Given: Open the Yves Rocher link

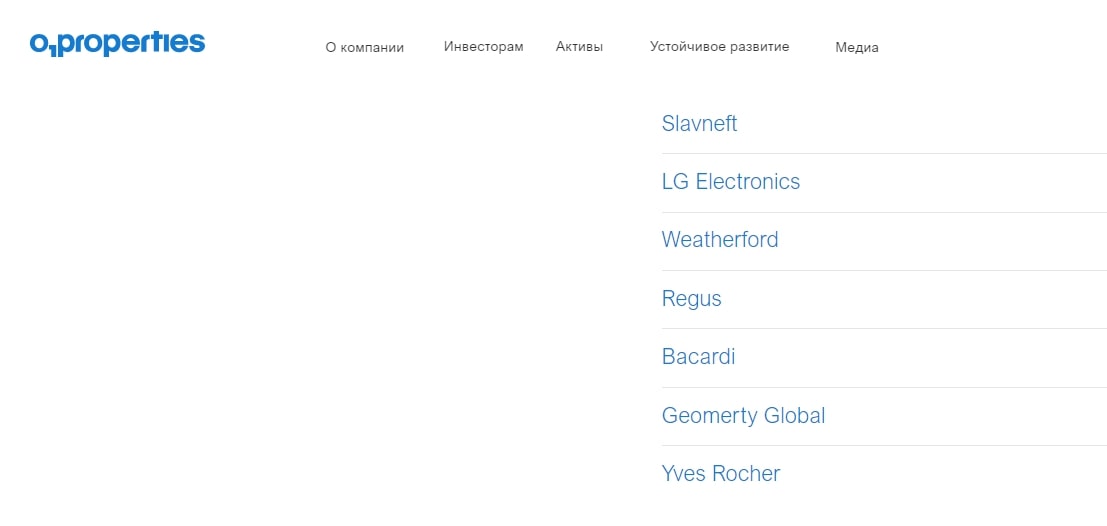Looking at the screenshot, I should [x=721, y=473].
